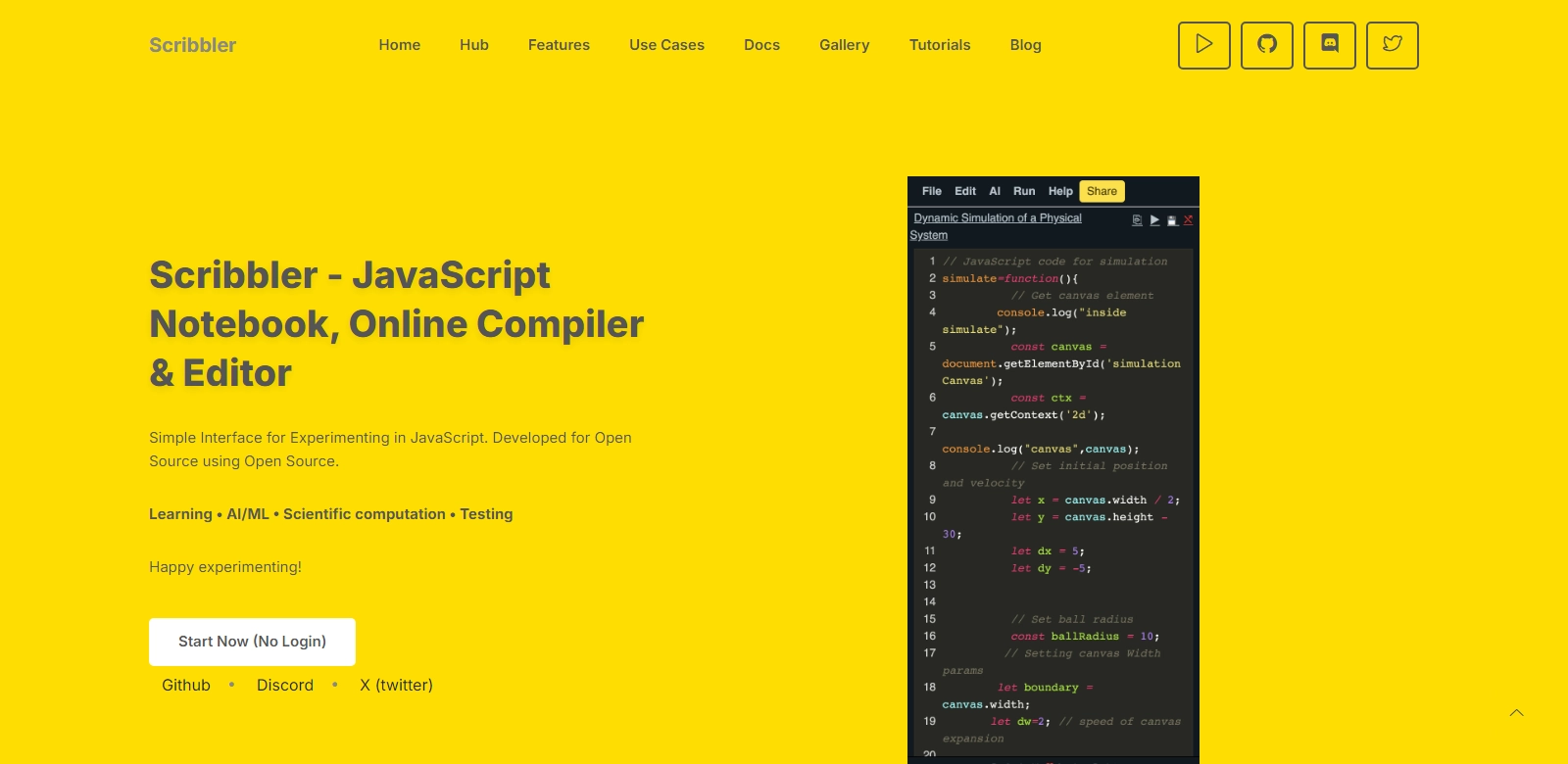Expand the Edit menu in the notebook
This screenshot has height=764, width=1568.
pyautogui.click(x=965, y=191)
